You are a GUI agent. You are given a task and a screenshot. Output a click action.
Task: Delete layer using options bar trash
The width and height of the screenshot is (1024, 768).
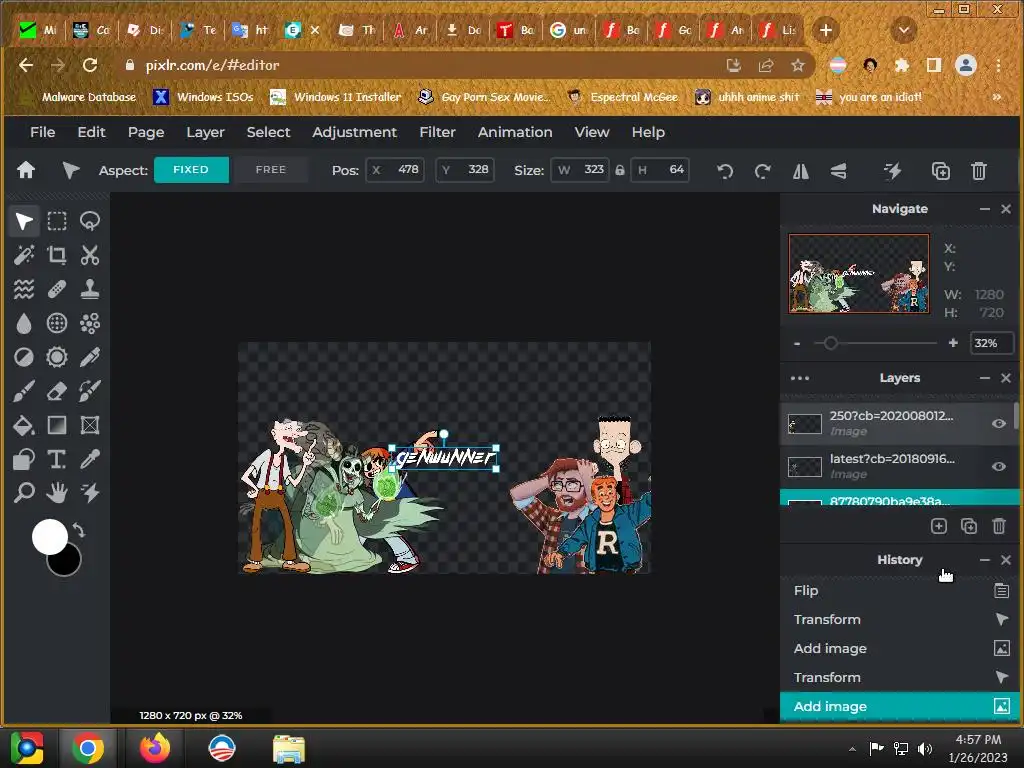tap(978, 171)
